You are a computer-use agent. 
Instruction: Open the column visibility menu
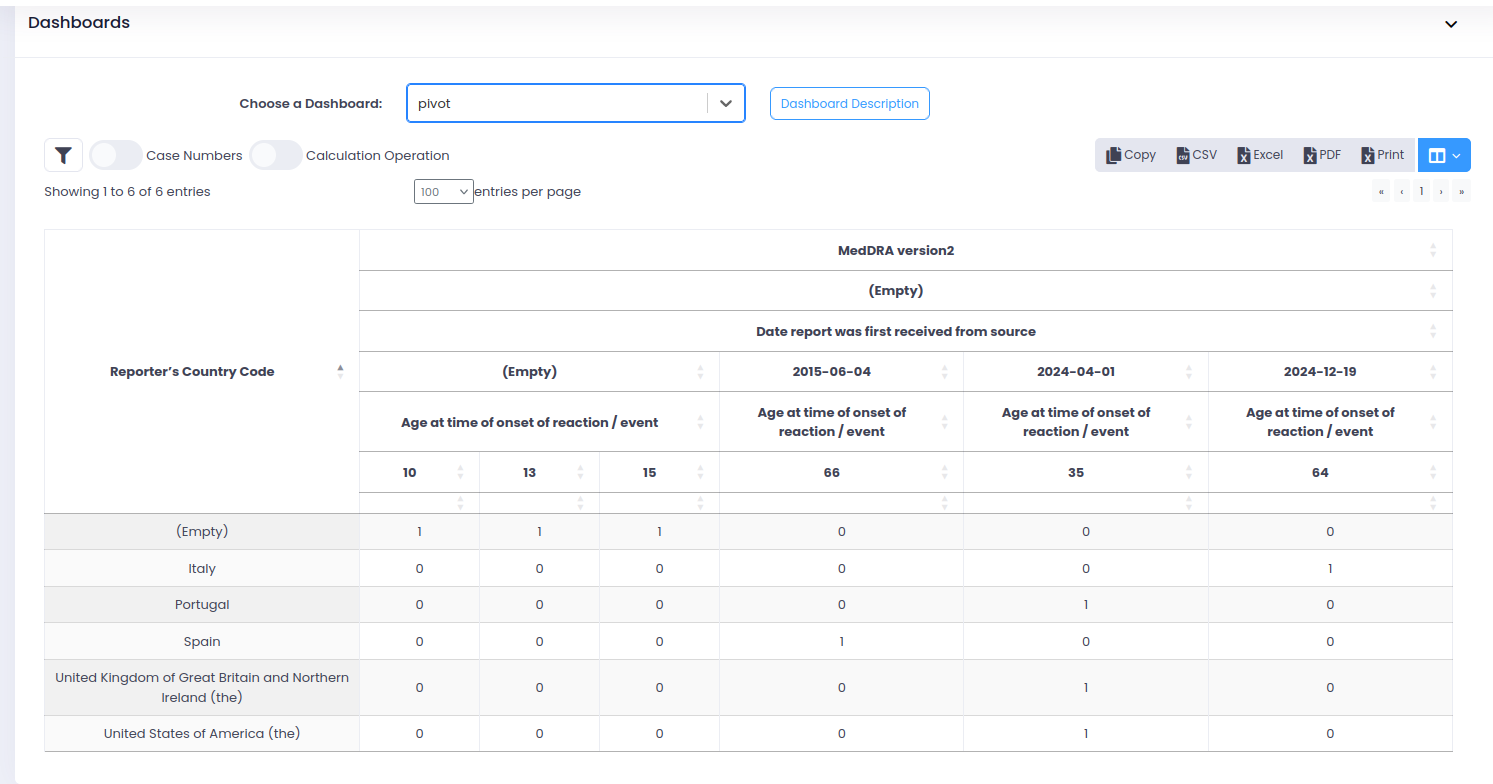(1444, 155)
